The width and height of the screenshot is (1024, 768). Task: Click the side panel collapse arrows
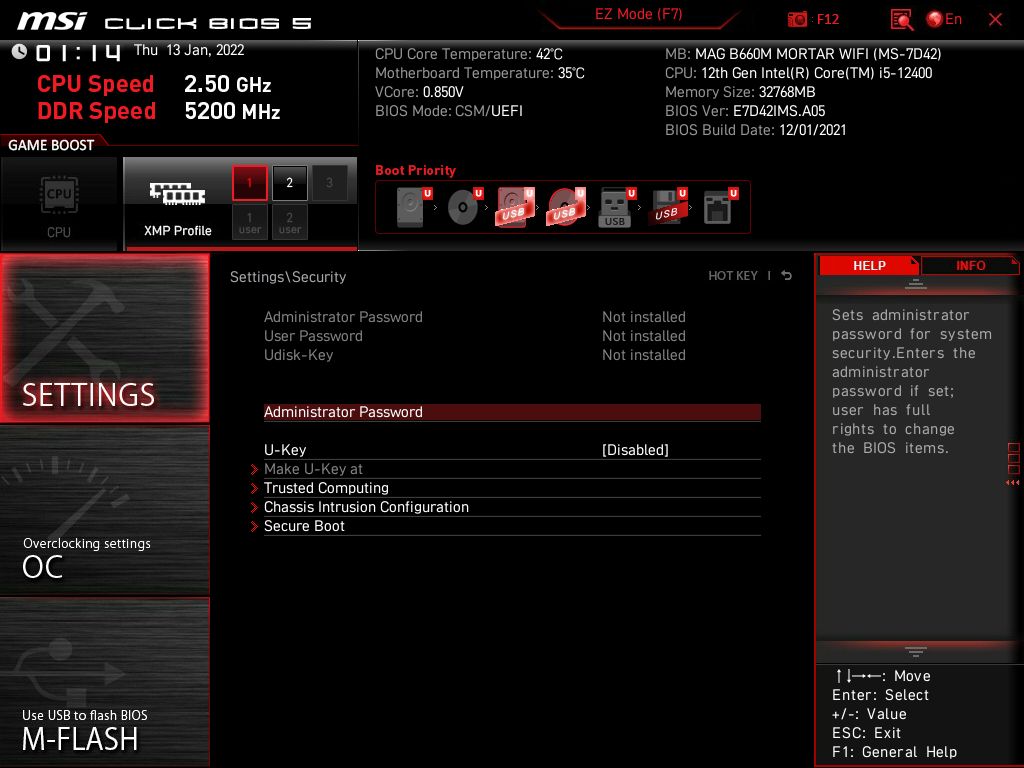(1012, 483)
